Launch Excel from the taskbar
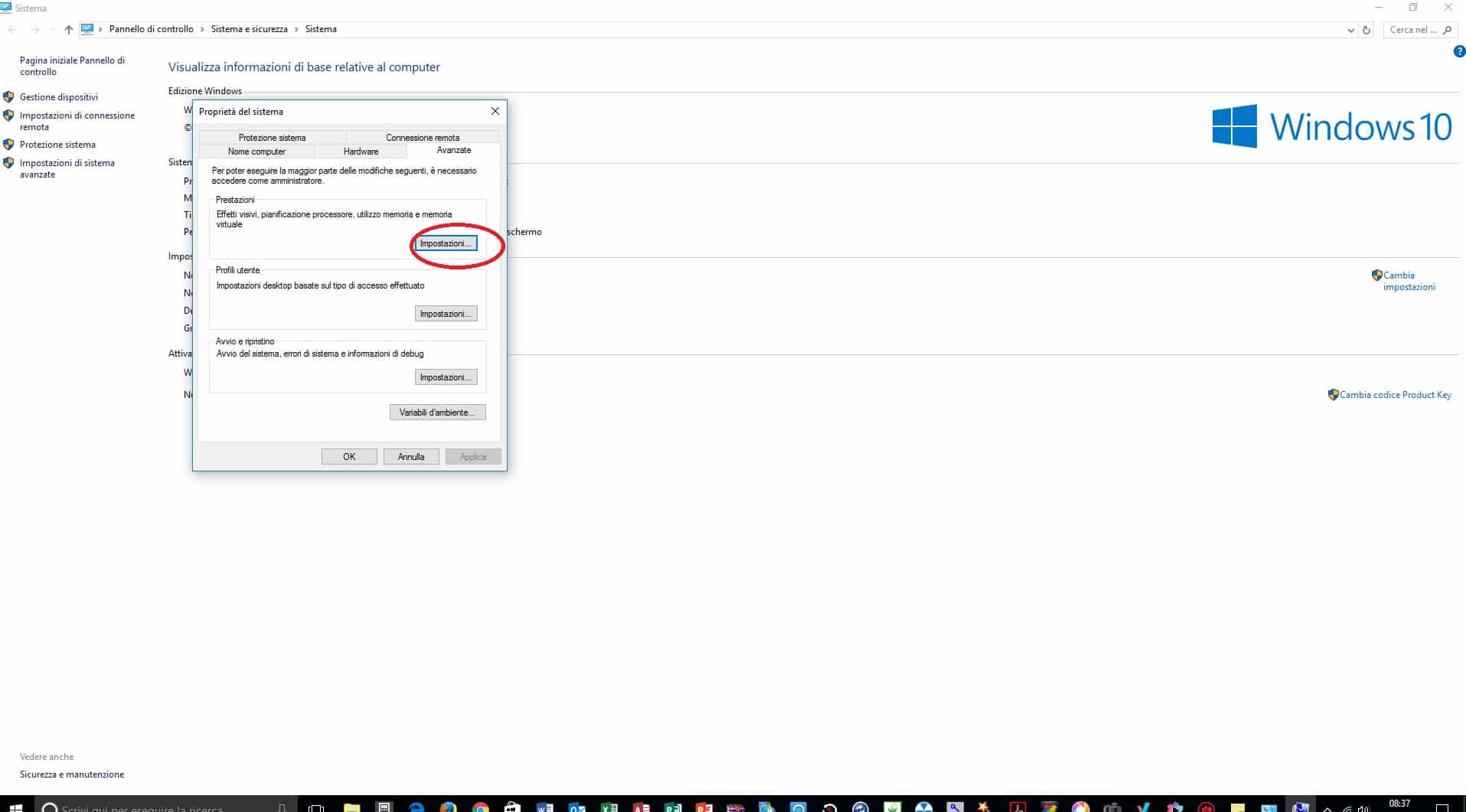This screenshot has width=1466, height=812. [609, 807]
